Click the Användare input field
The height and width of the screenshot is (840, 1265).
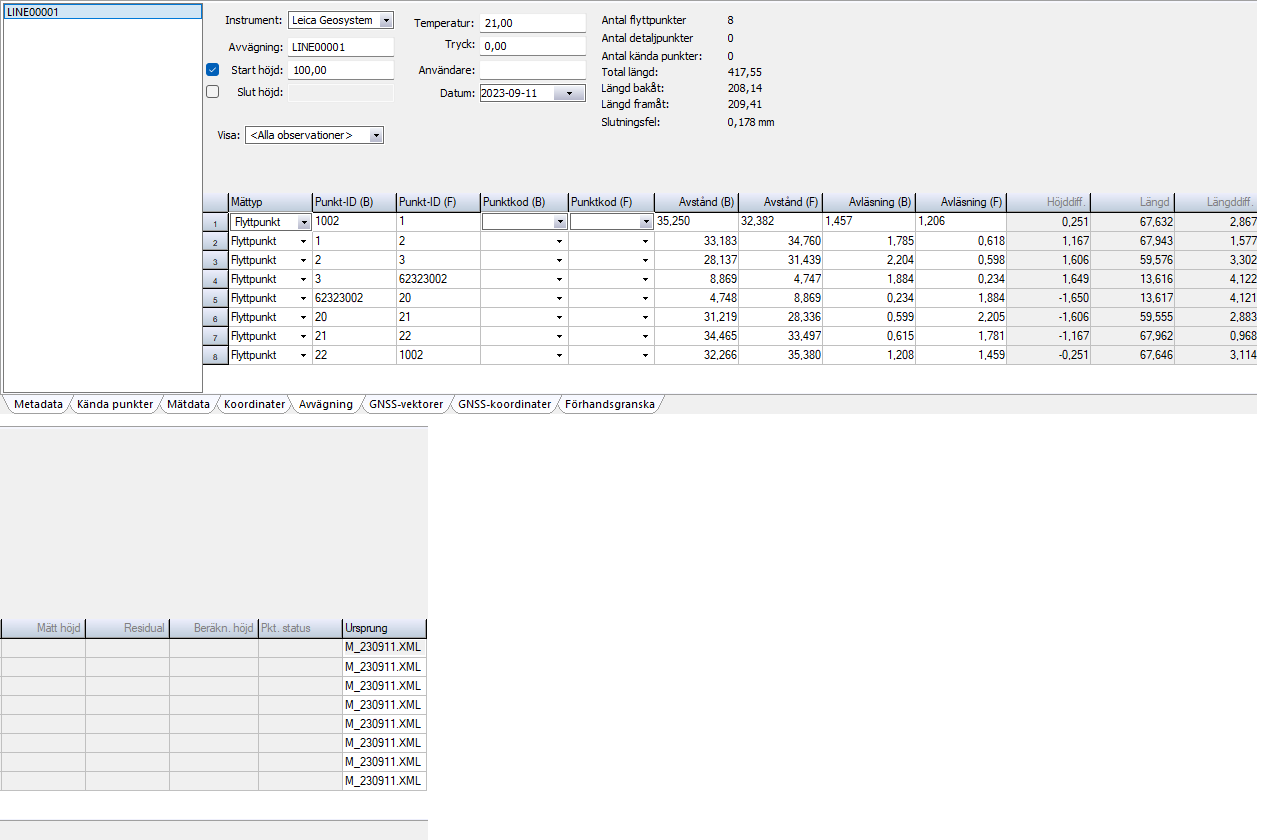532,70
